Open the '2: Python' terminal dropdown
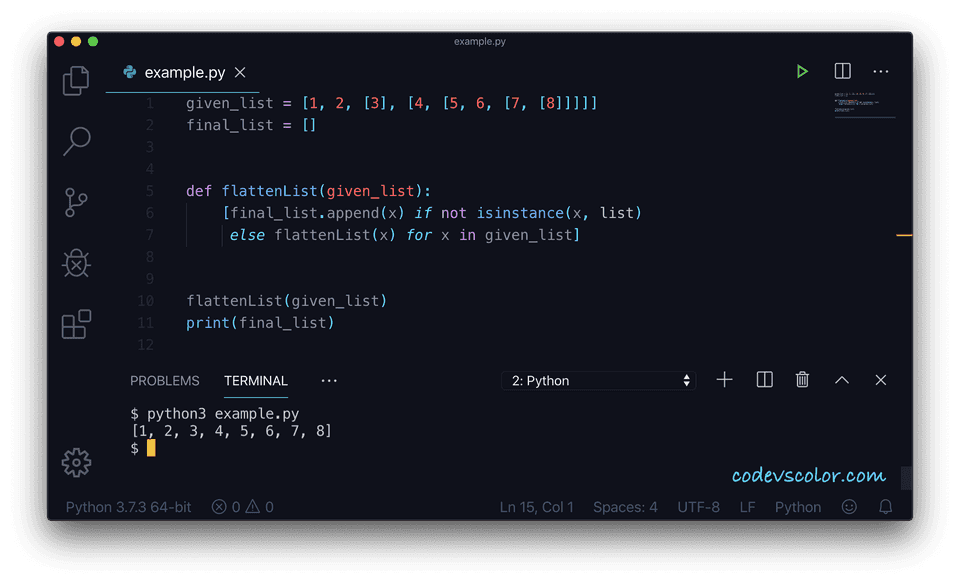This screenshot has width=960, height=583. click(x=600, y=380)
